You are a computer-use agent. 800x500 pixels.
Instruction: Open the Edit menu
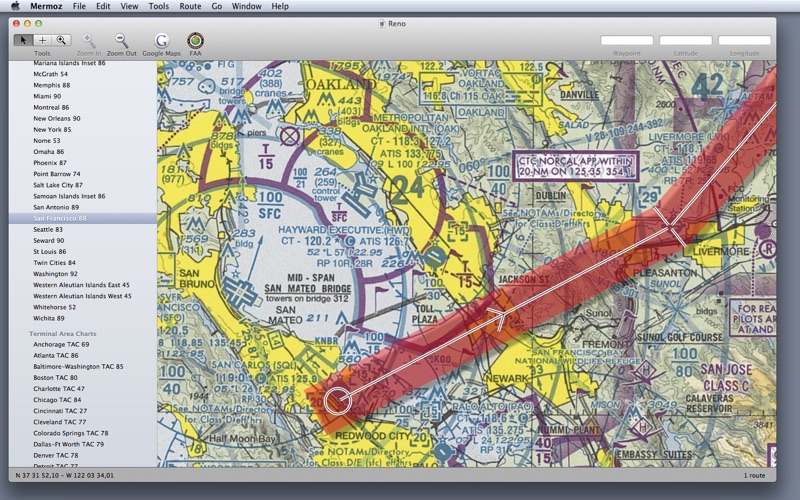coord(103,6)
